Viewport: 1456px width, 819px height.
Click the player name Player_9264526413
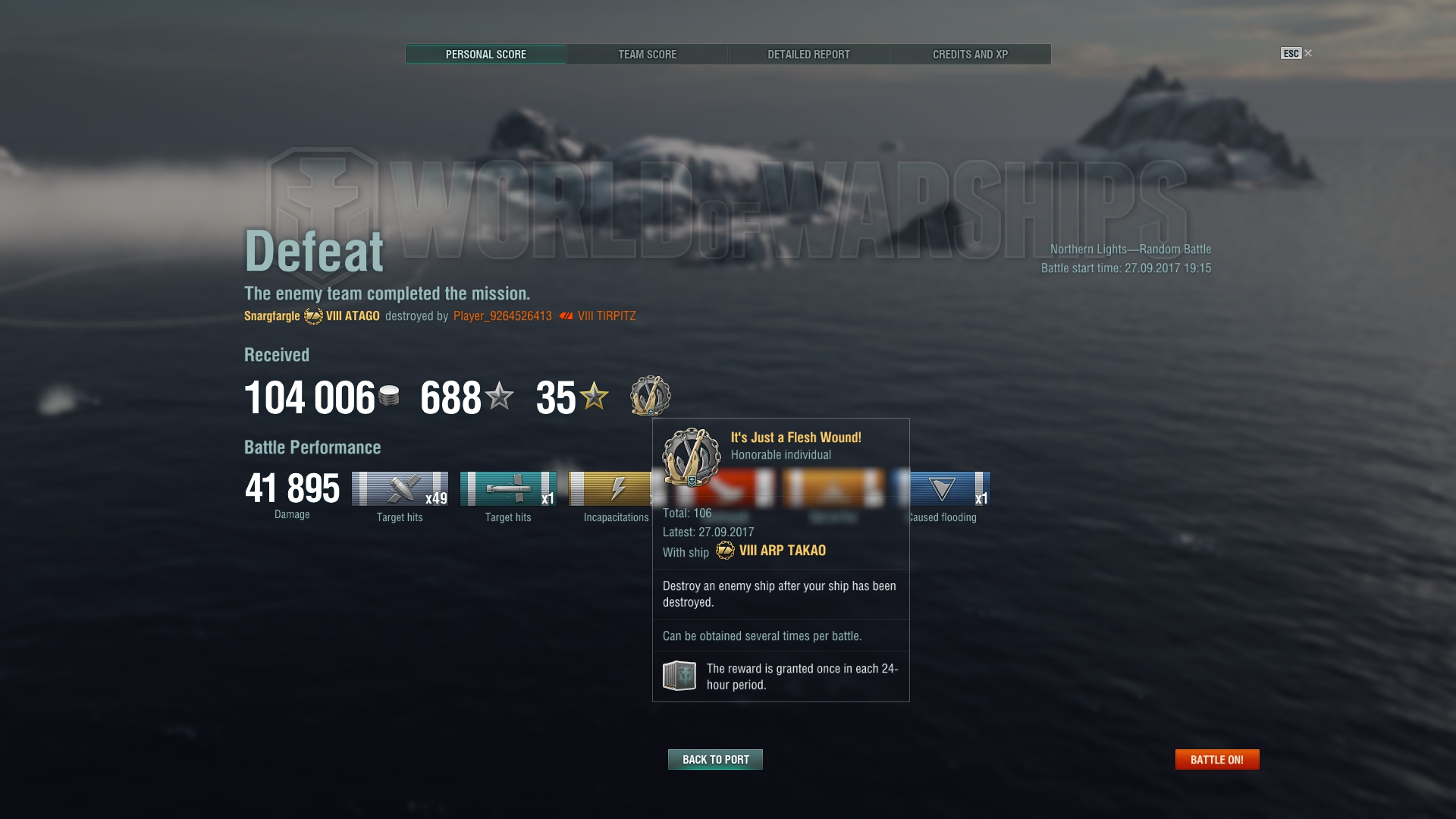(x=503, y=316)
